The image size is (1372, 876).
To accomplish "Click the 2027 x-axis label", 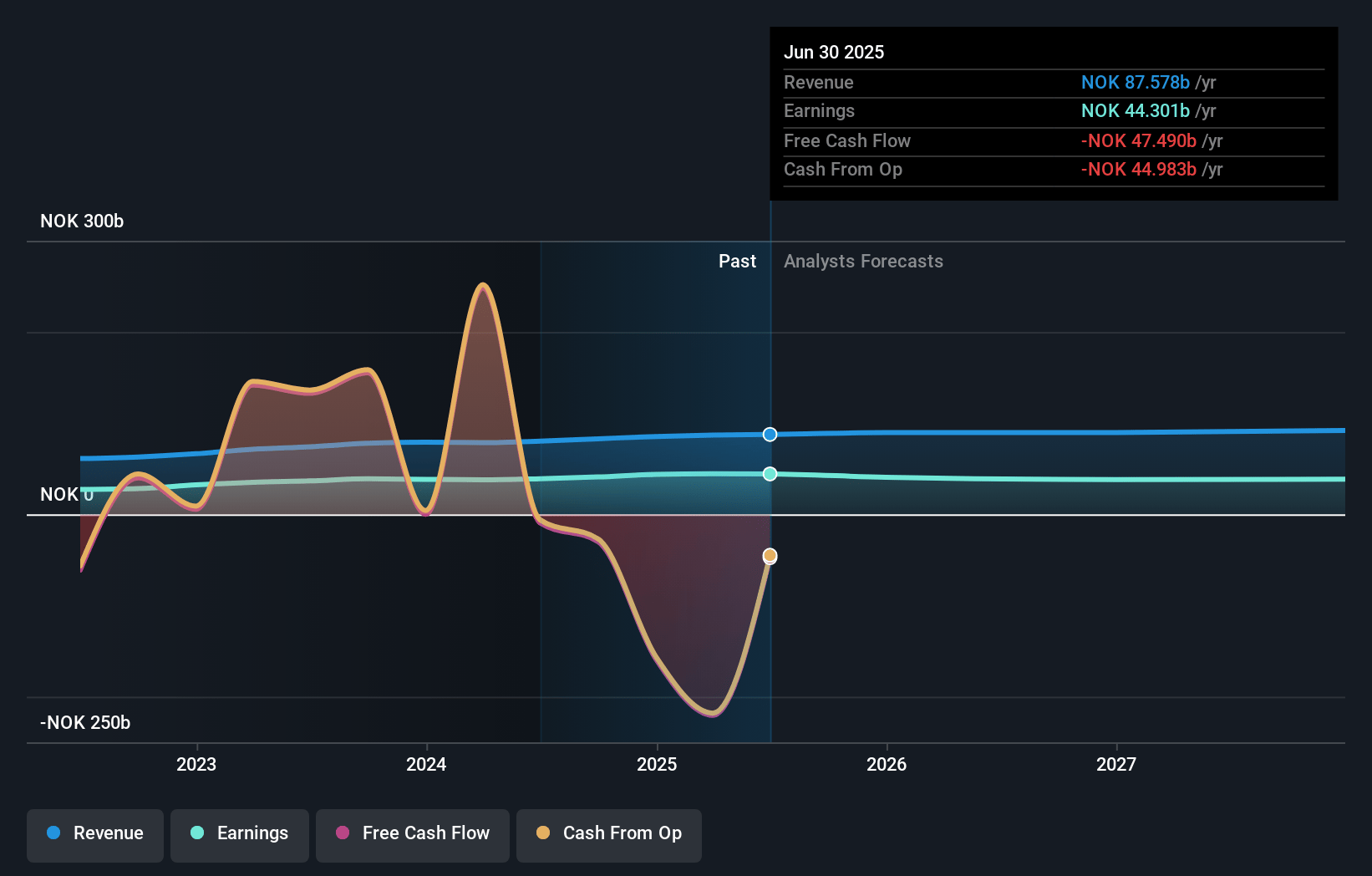I will pos(1116,764).
